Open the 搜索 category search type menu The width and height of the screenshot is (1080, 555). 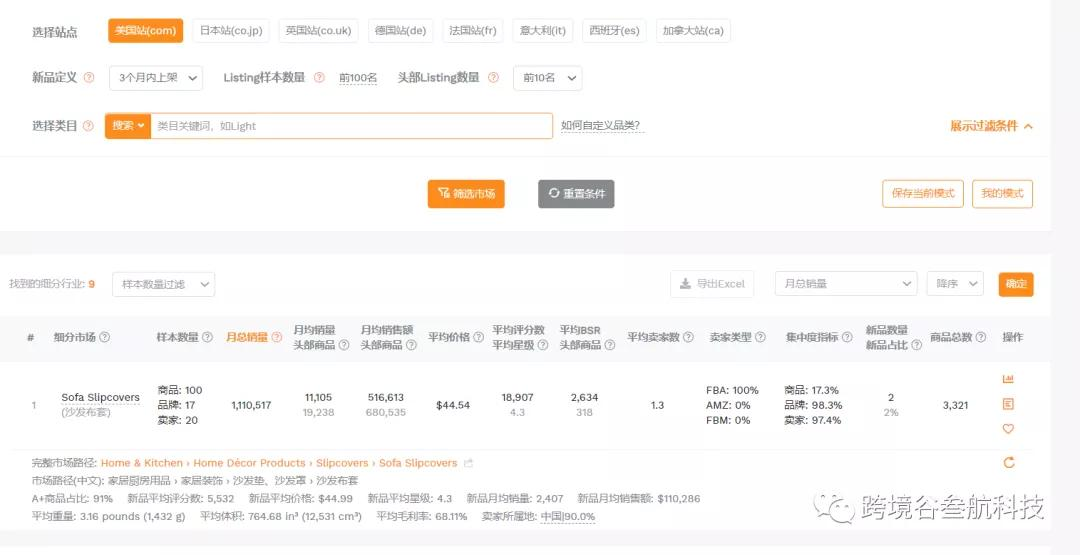click(128, 126)
